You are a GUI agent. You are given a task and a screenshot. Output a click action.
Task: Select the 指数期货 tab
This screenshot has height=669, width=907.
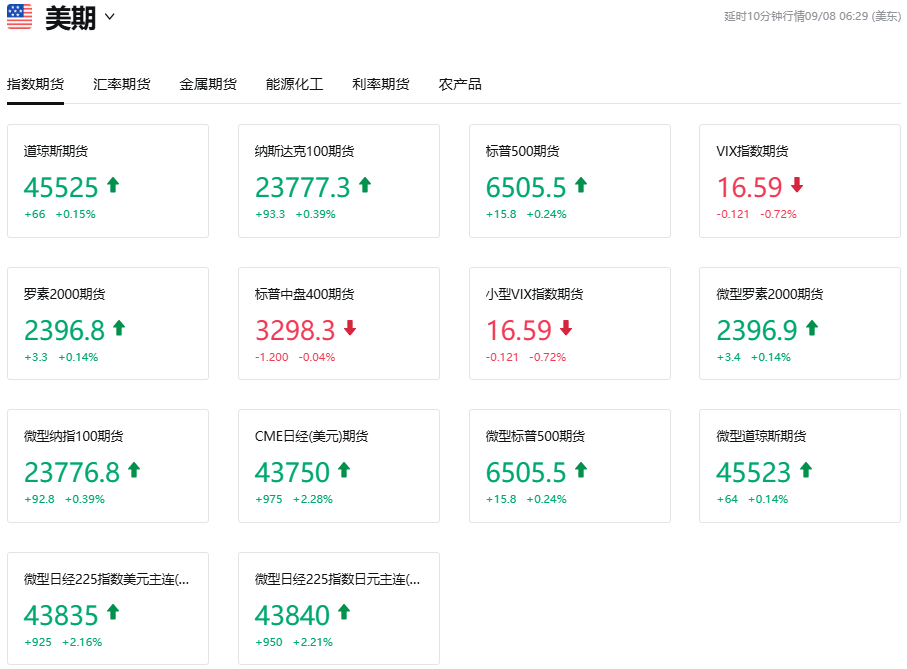pyautogui.click(x=35, y=84)
